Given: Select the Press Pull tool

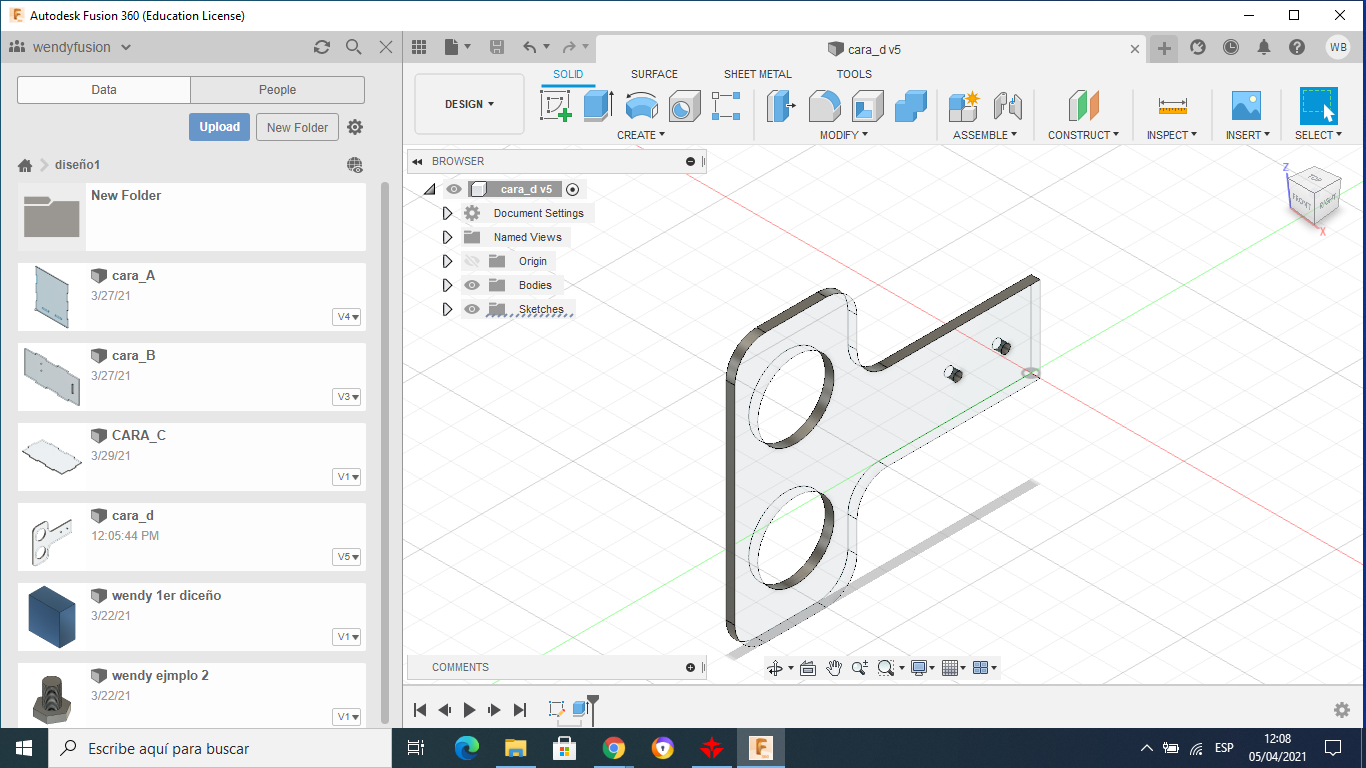Looking at the screenshot, I should pyautogui.click(x=781, y=105).
